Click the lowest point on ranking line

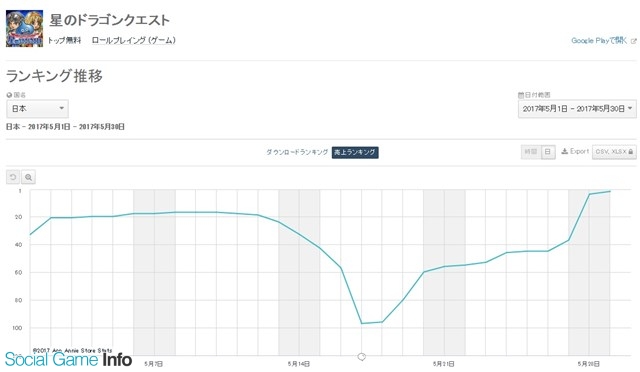[362, 323]
